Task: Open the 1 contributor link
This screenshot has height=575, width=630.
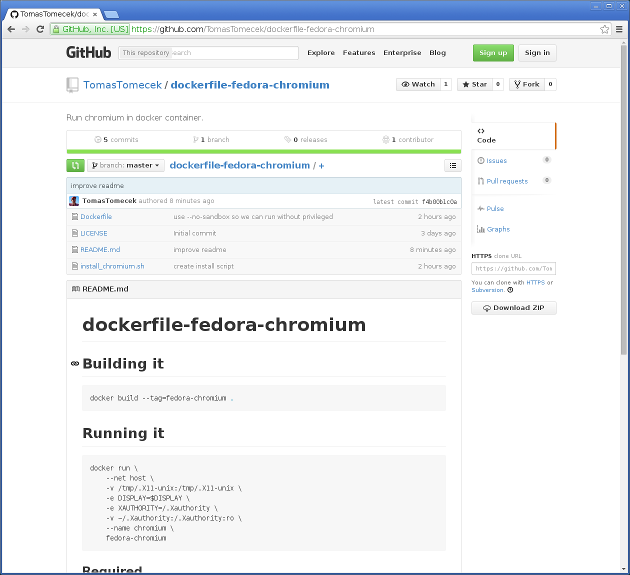Action: tap(408, 140)
